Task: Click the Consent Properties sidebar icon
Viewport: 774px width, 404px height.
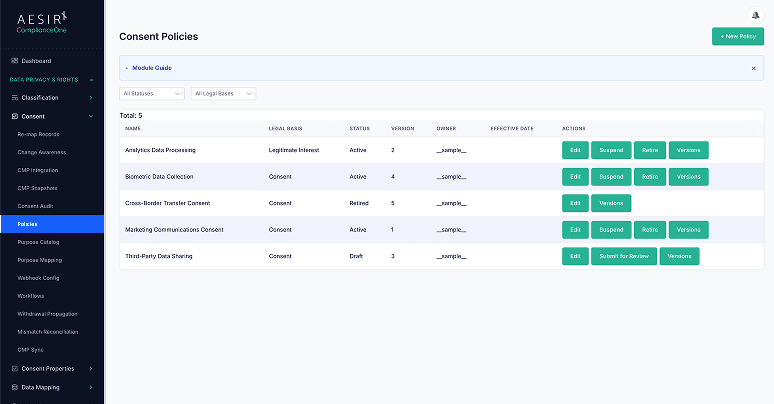Action: [14, 369]
